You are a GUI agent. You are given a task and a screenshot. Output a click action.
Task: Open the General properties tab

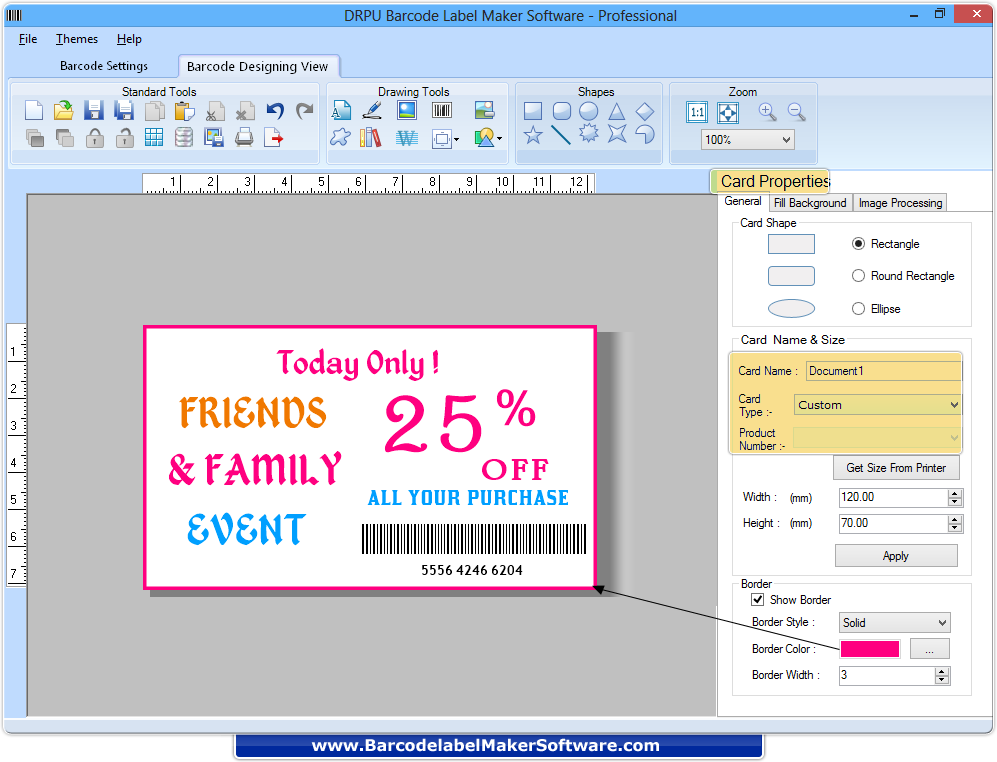tap(743, 202)
